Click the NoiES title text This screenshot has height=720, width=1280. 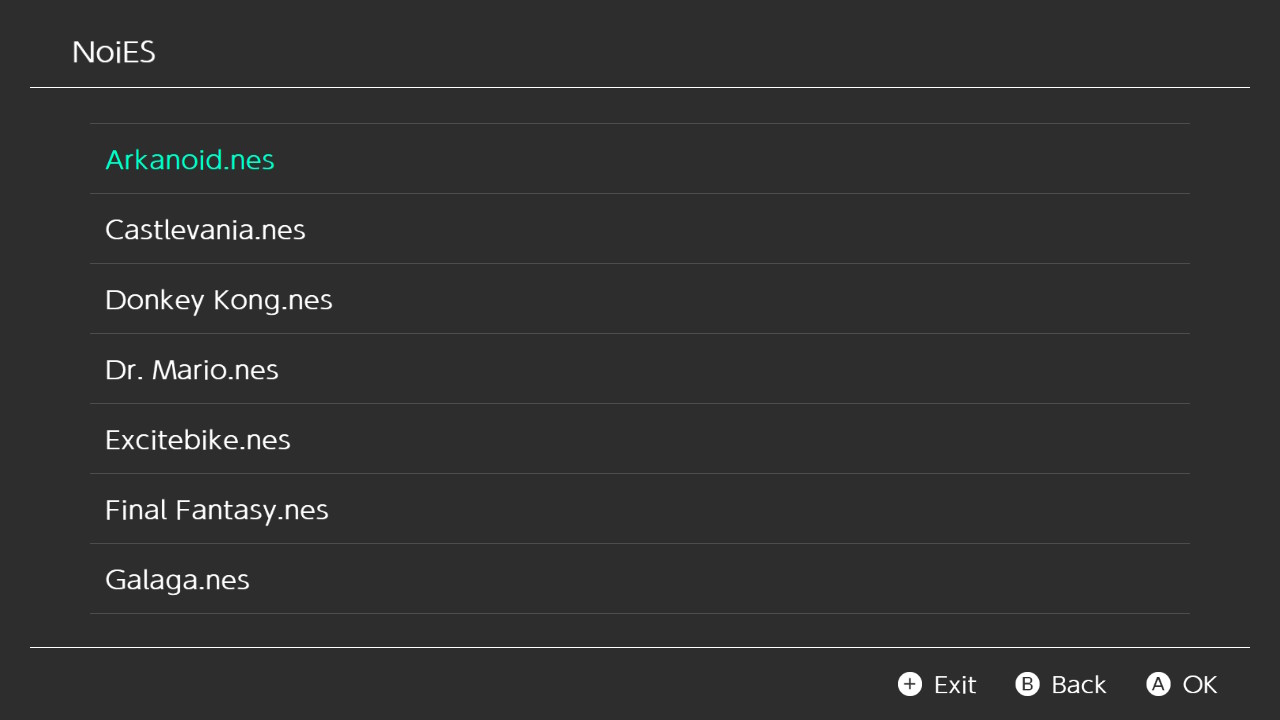click(x=114, y=52)
